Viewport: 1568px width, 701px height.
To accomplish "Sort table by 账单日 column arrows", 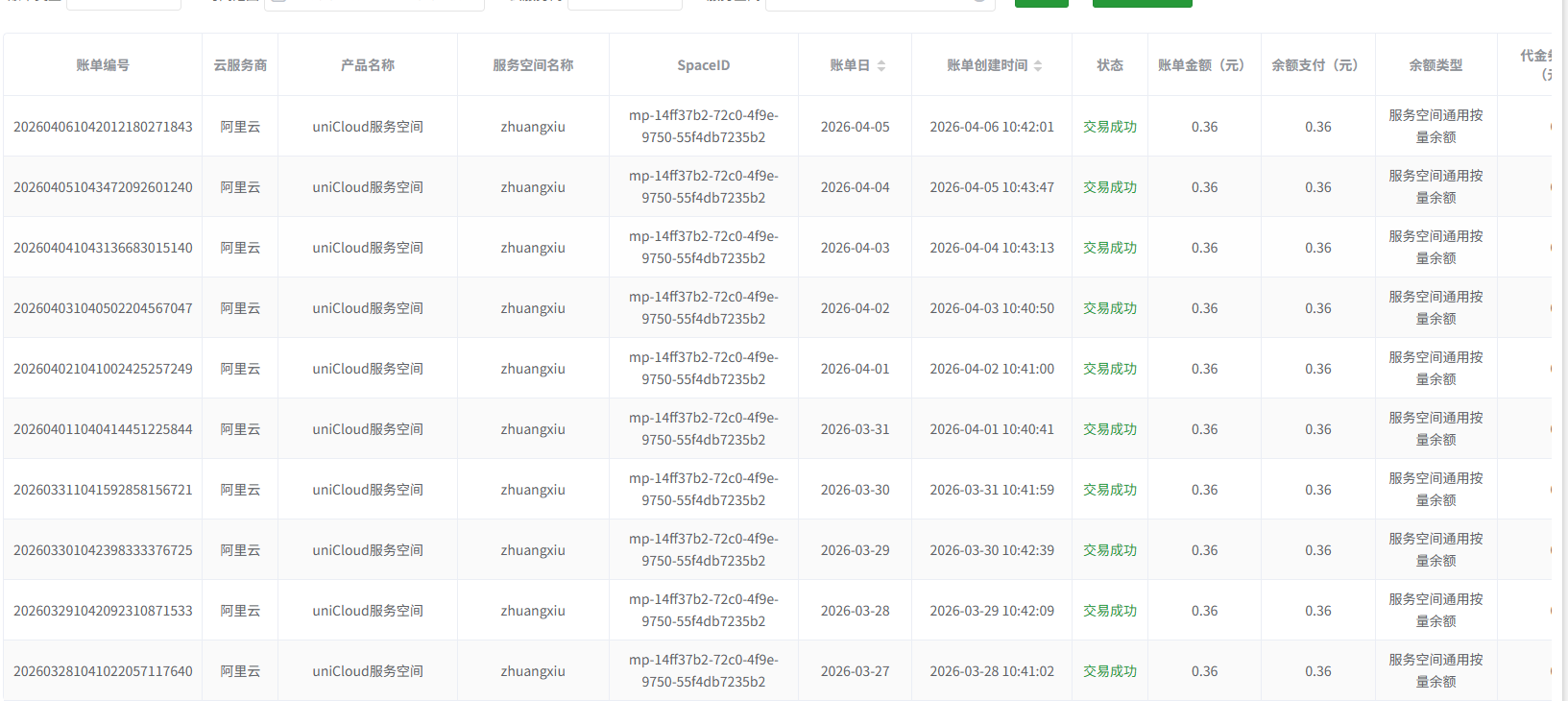I will click(x=880, y=65).
